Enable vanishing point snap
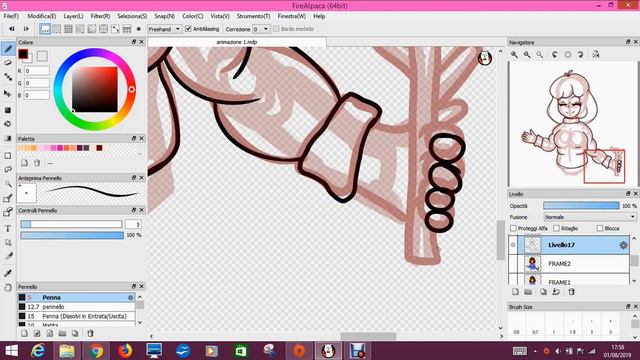The width and height of the screenshot is (640, 360). 80,29
